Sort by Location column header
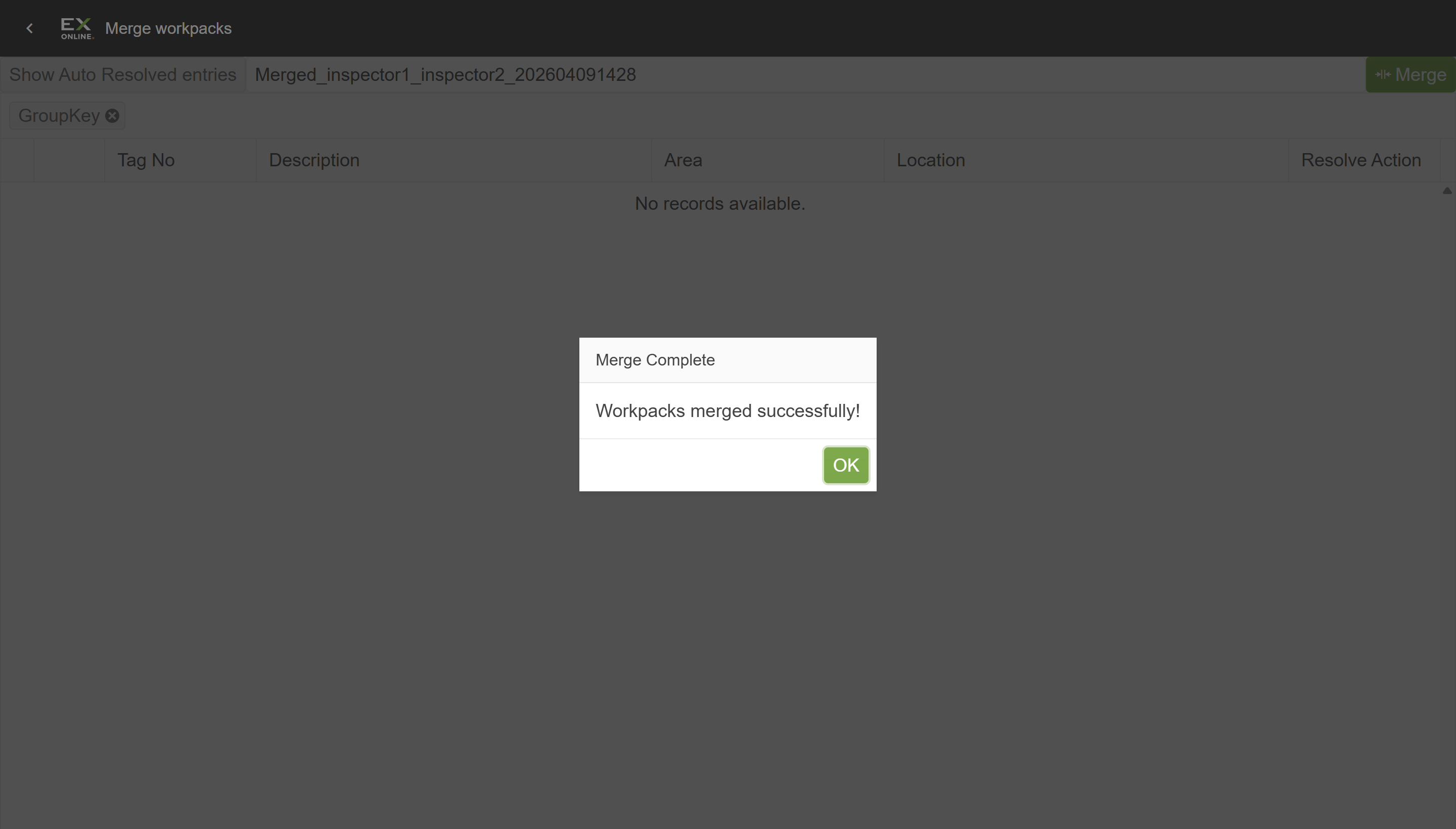1456x829 pixels. 1086,160
